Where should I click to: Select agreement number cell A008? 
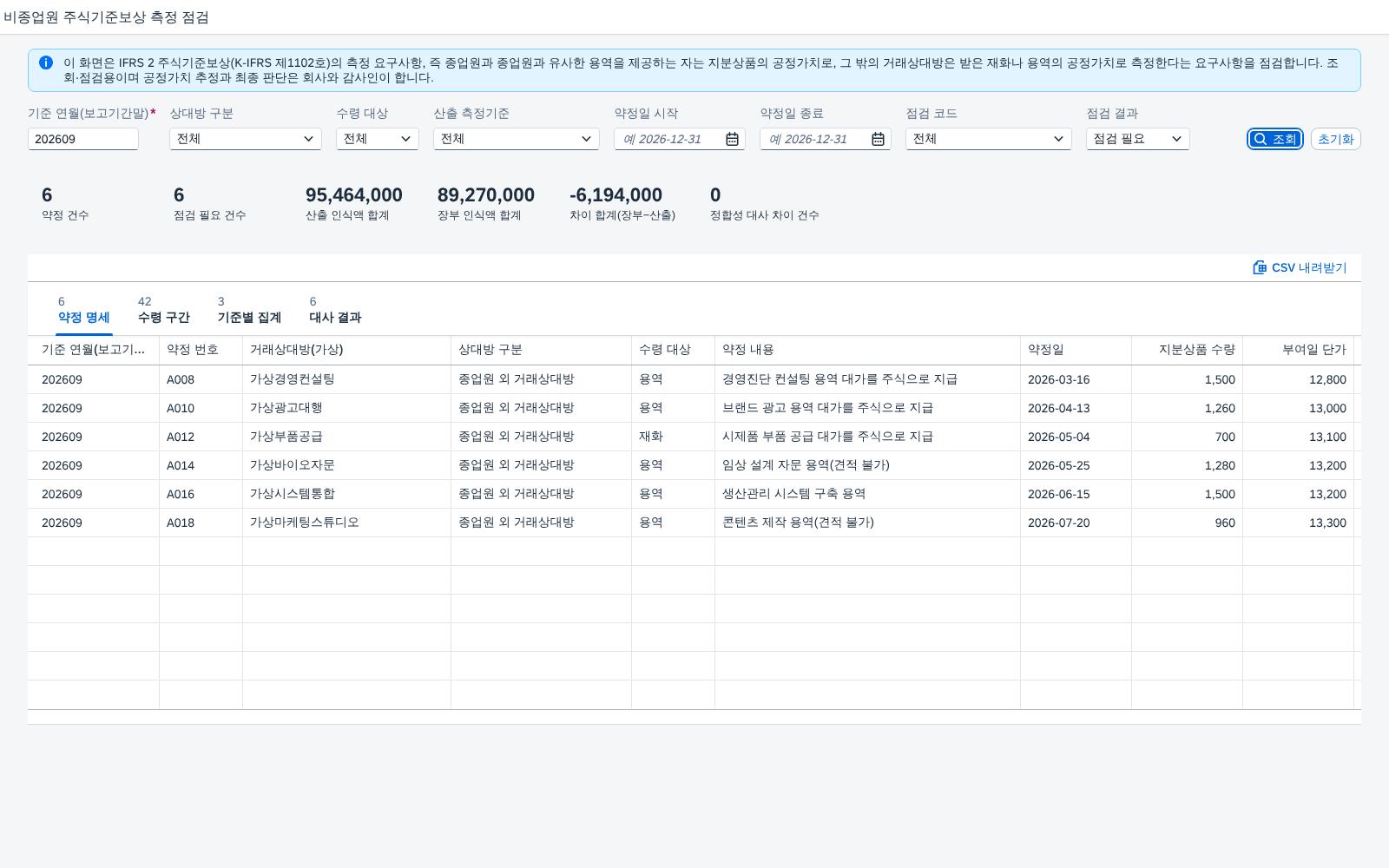(201, 379)
